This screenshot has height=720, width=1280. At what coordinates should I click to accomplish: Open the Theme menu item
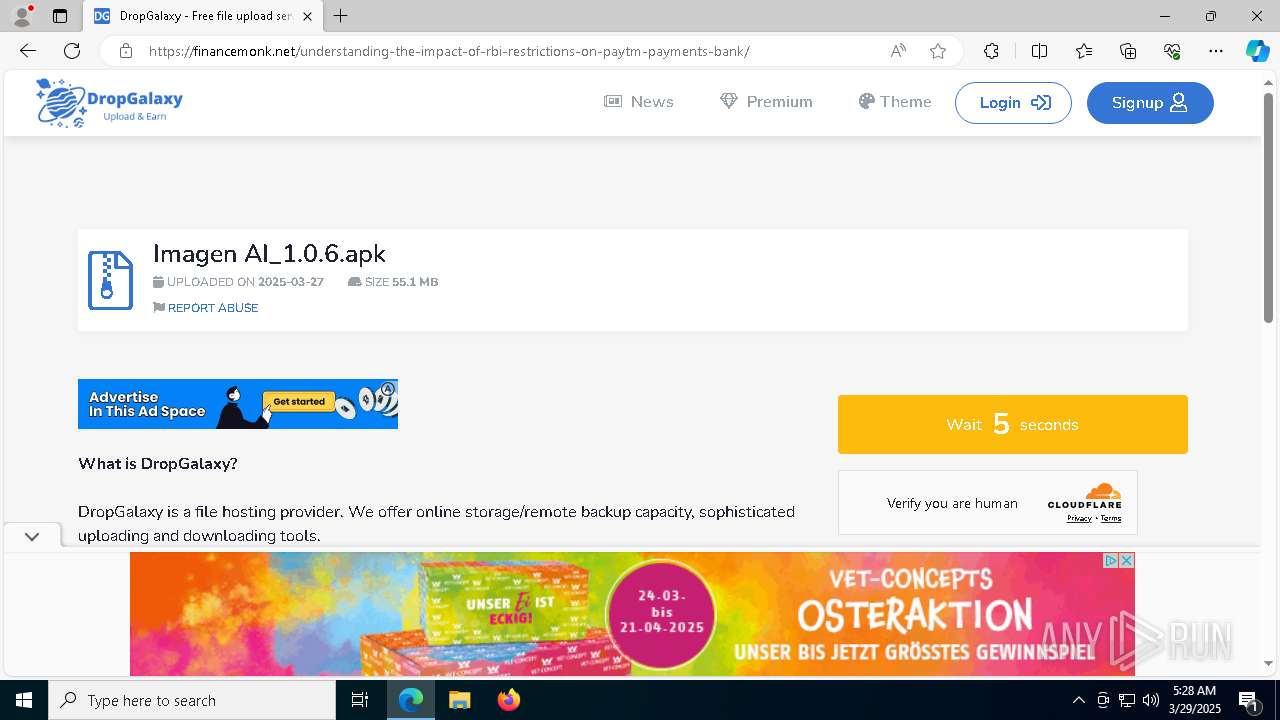pos(895,102)
